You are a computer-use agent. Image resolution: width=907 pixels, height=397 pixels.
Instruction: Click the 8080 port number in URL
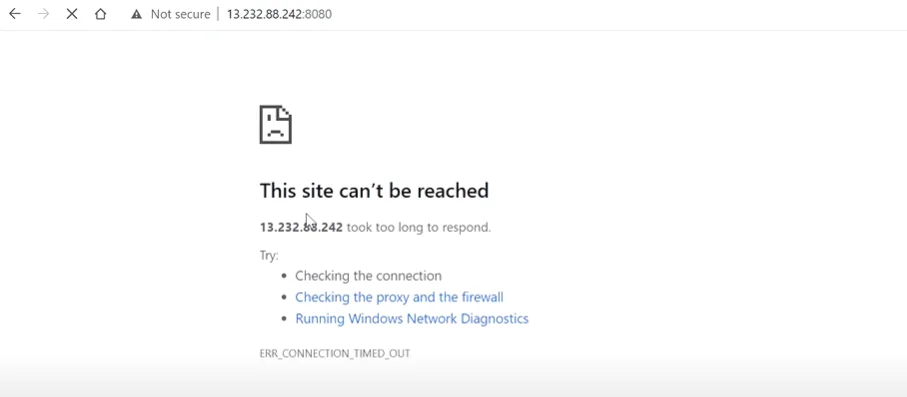[318, 14]
